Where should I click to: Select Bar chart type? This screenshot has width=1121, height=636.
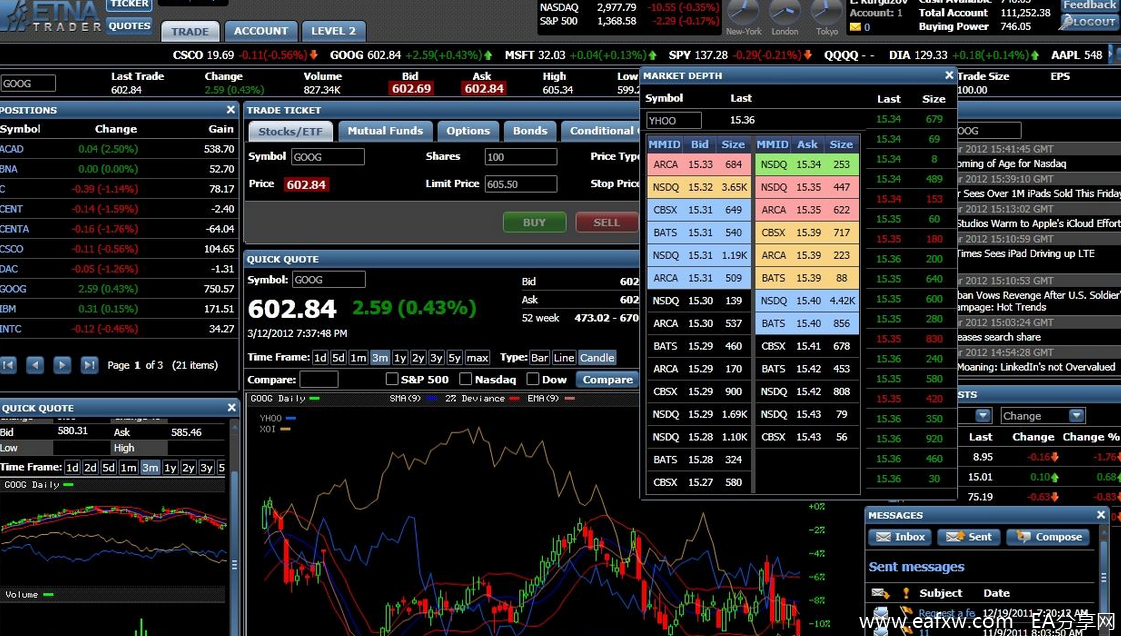click(x=540, y=358)
